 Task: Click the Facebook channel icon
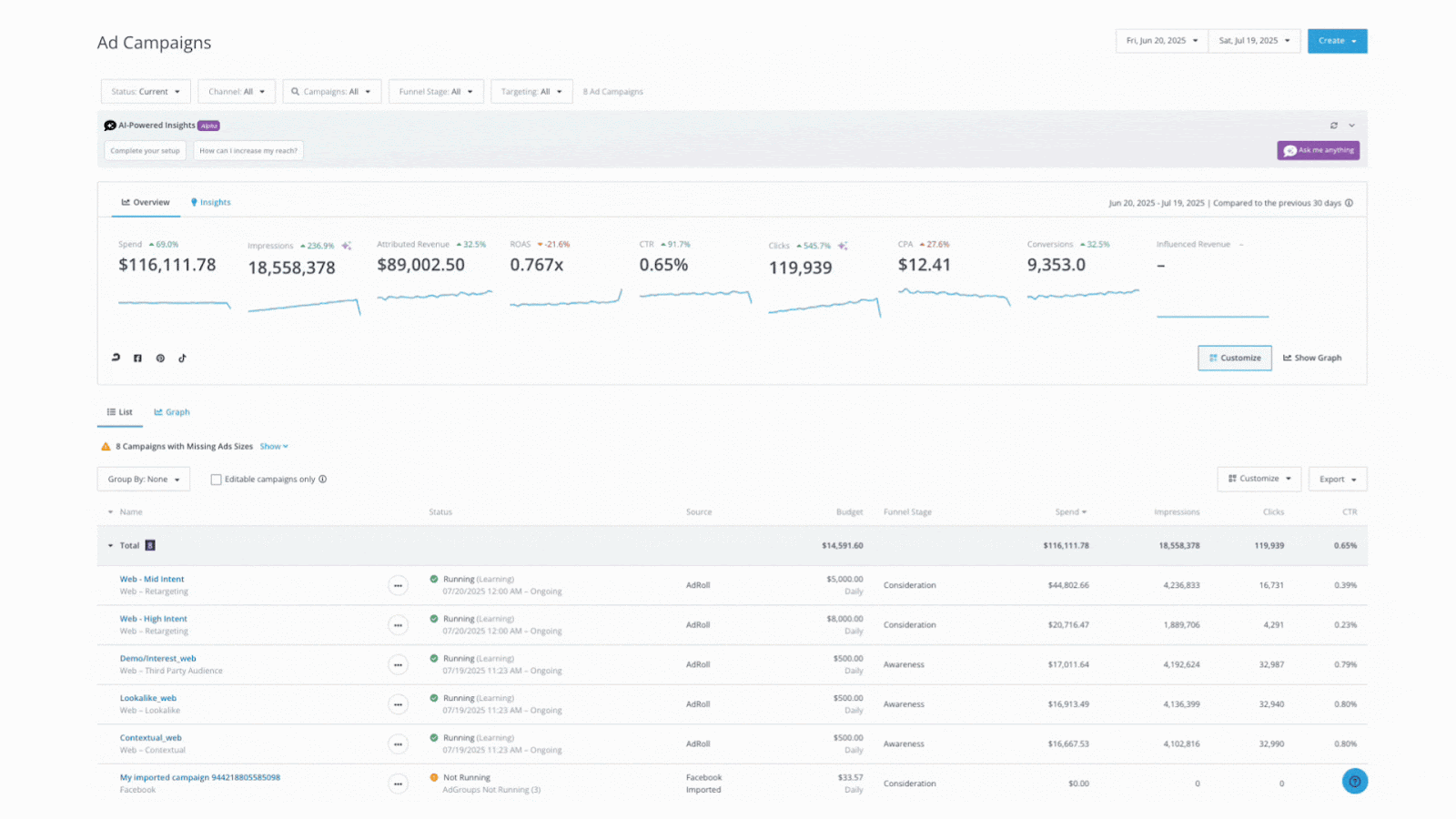(x=137, y=359)
